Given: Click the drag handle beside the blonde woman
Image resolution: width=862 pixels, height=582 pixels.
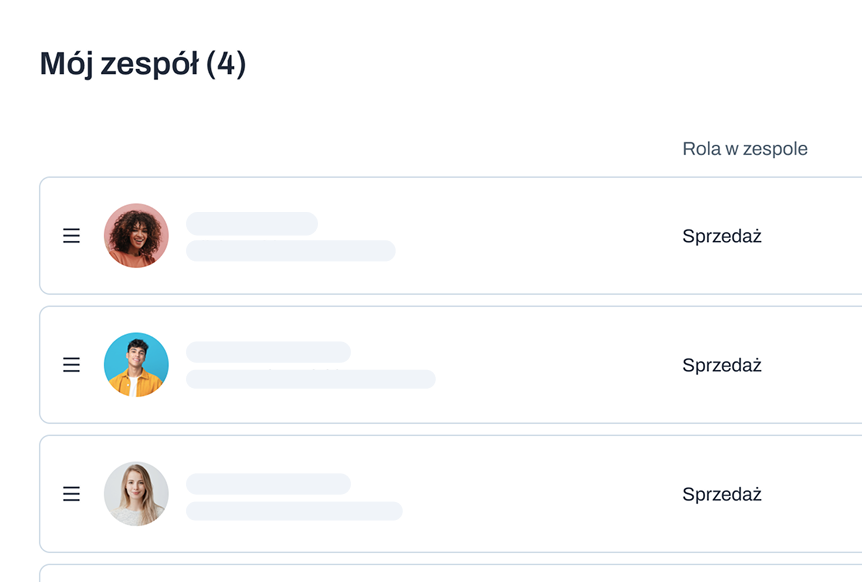Looking at the screenshot, I should pyautogui.click(x=71, y=494).
